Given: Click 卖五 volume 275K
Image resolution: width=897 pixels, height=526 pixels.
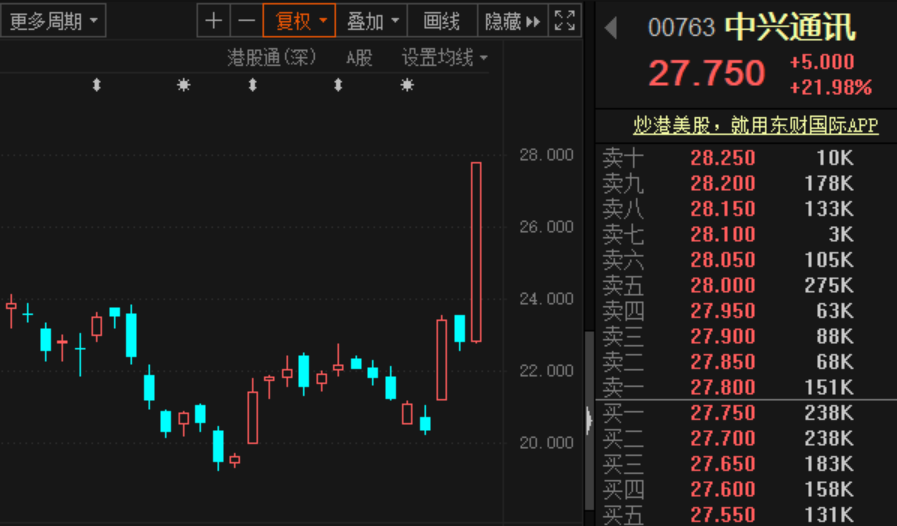Looking at the screenshot, I should tap(829, 285).
